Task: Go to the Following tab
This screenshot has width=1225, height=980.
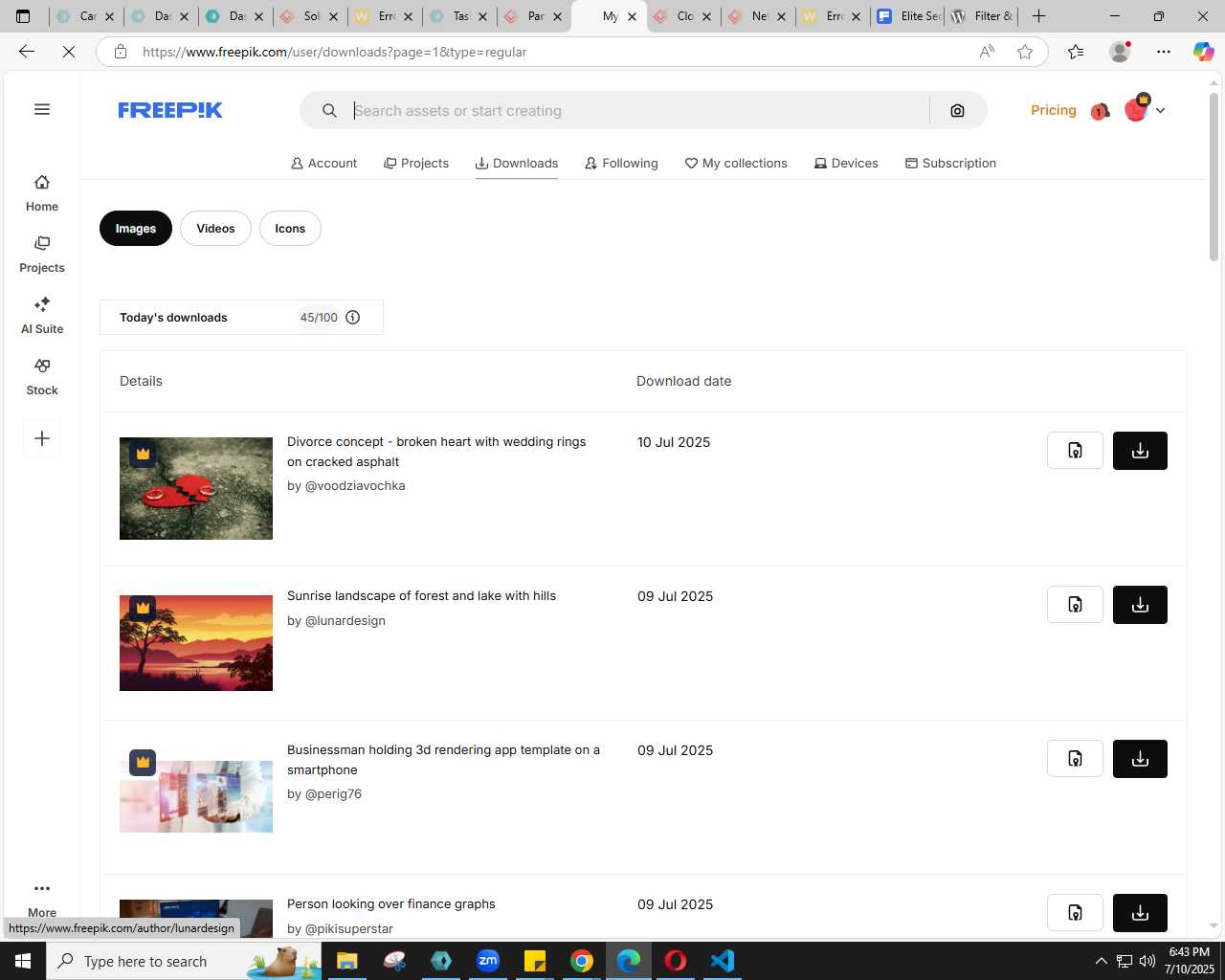Action: coord(621,164)
